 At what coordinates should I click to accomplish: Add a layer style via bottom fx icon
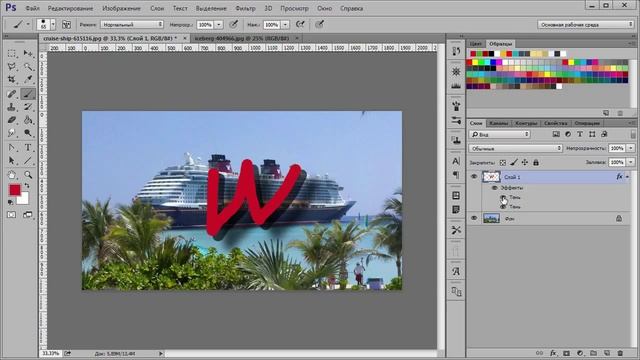[x=553, y=353]
